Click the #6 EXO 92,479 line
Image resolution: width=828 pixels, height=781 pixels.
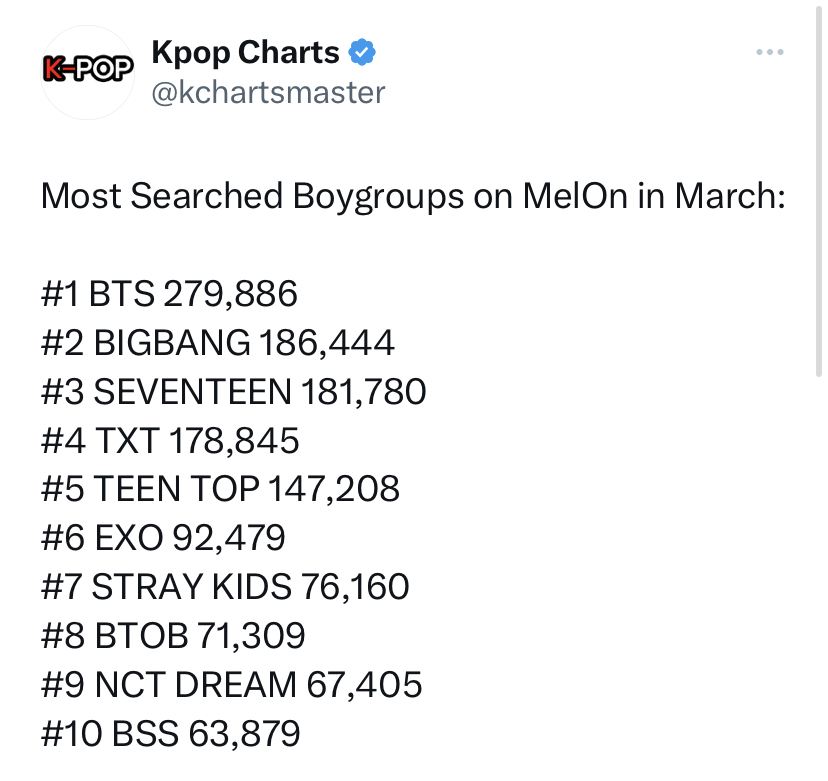(163, 538)
